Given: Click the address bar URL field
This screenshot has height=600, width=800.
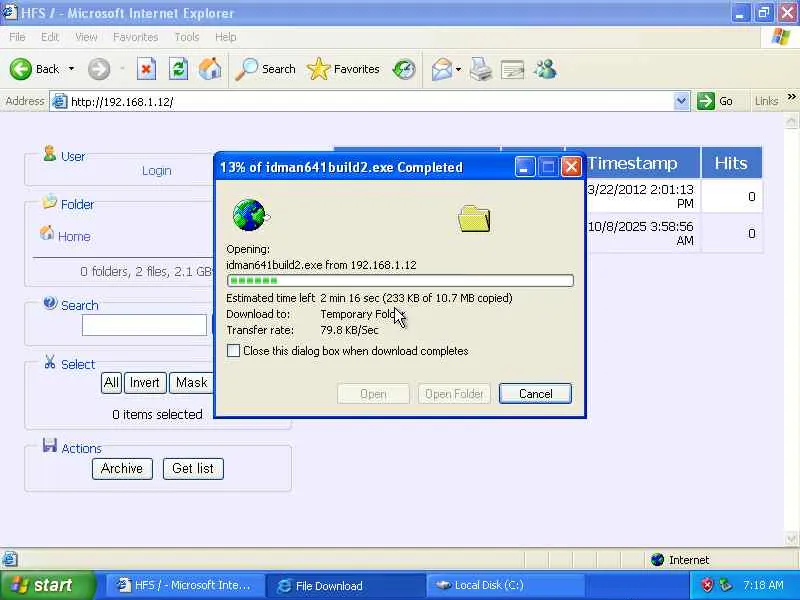Looking at the screenshot, I should (x=370, y=102).
